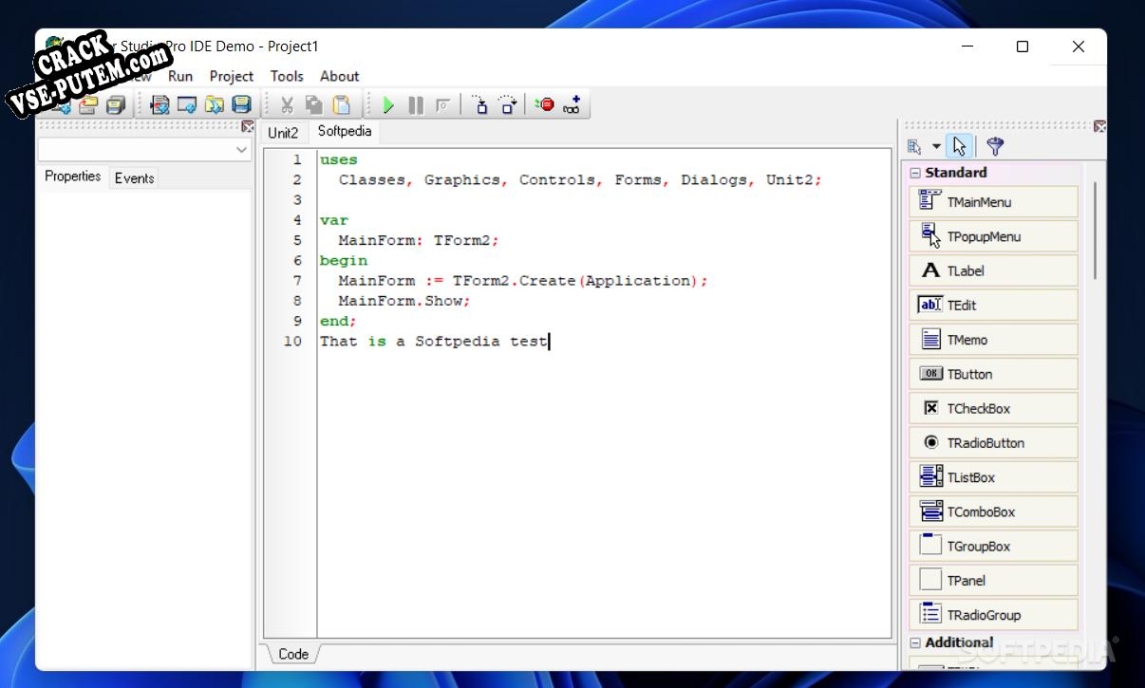Select the TMemo component
The width and height of the screenshot is (1145, 688).
pos(993,339)
